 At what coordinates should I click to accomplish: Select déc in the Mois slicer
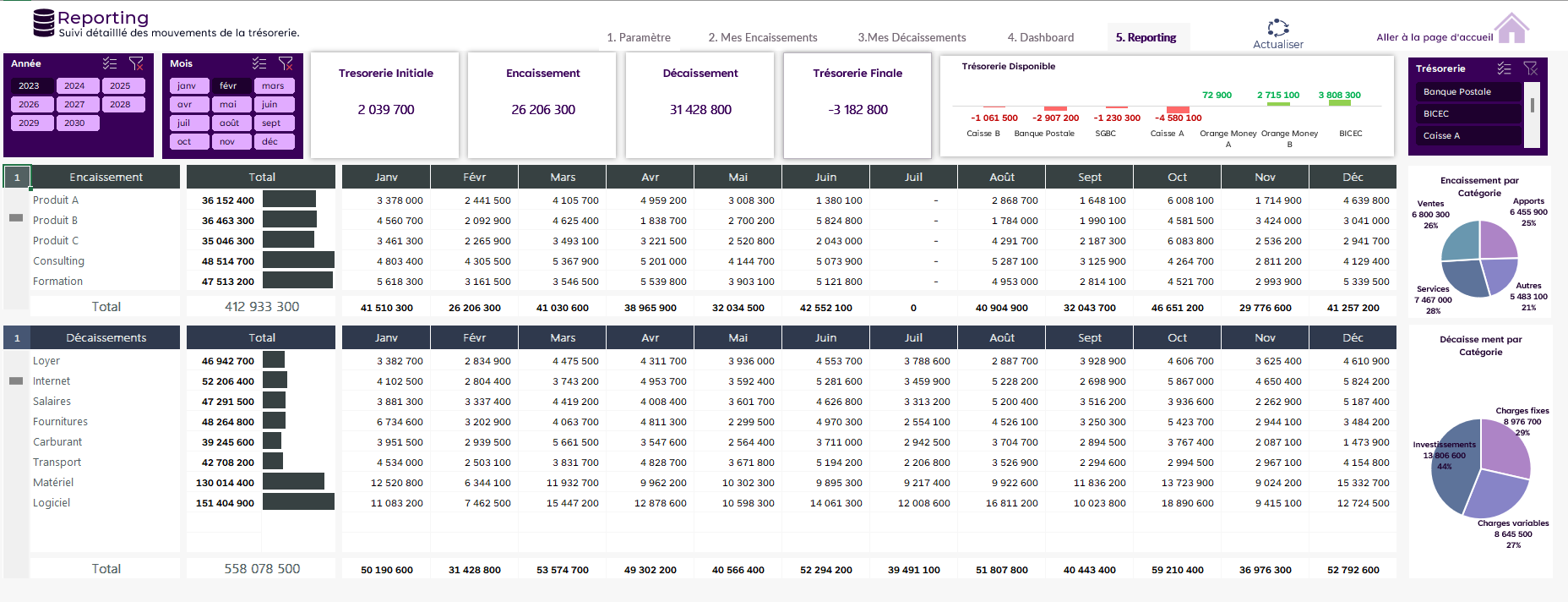click(x=275, y=141)
